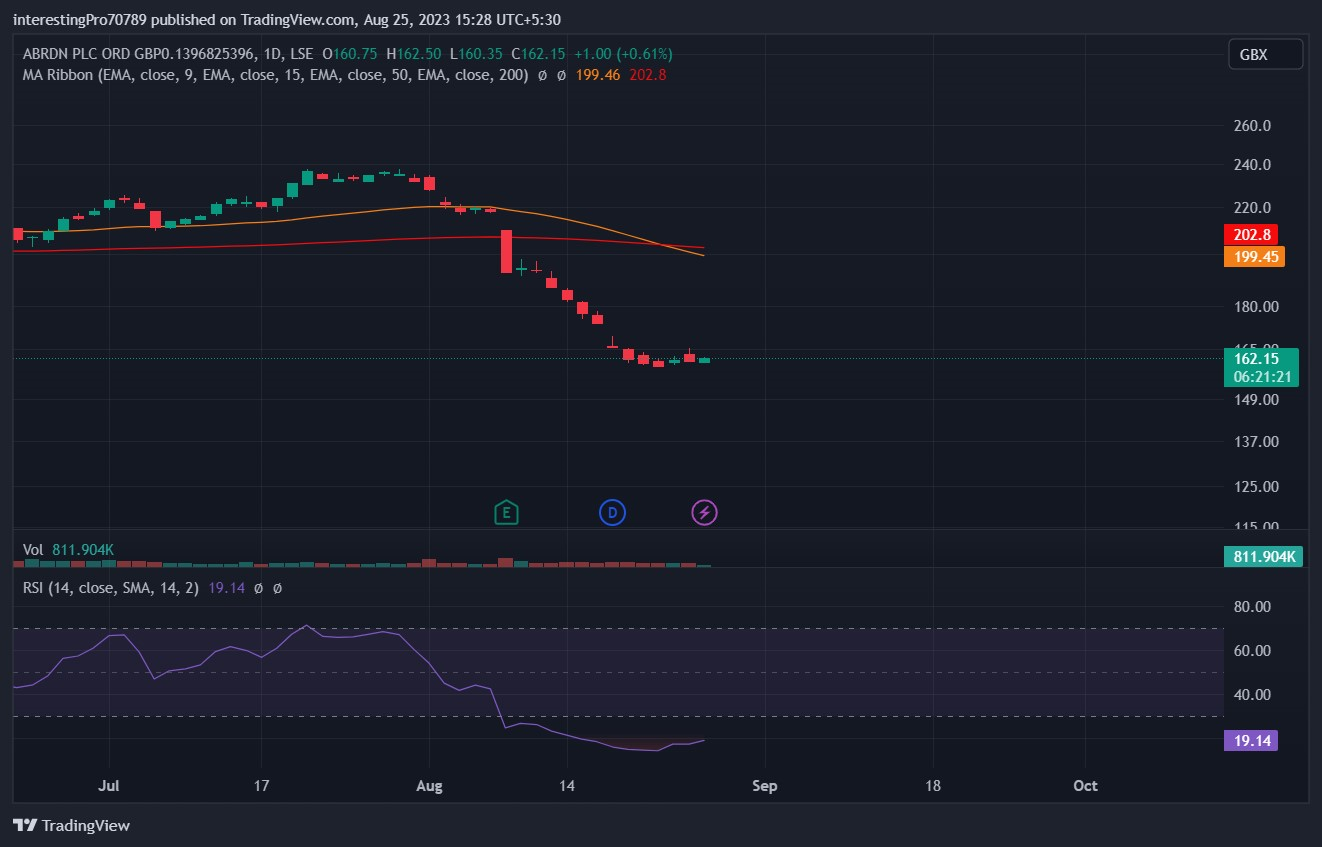Click the 220.0 price axis level
Image resolution: width=1322 pixels, height=847 pixels.
point(1253,208)
